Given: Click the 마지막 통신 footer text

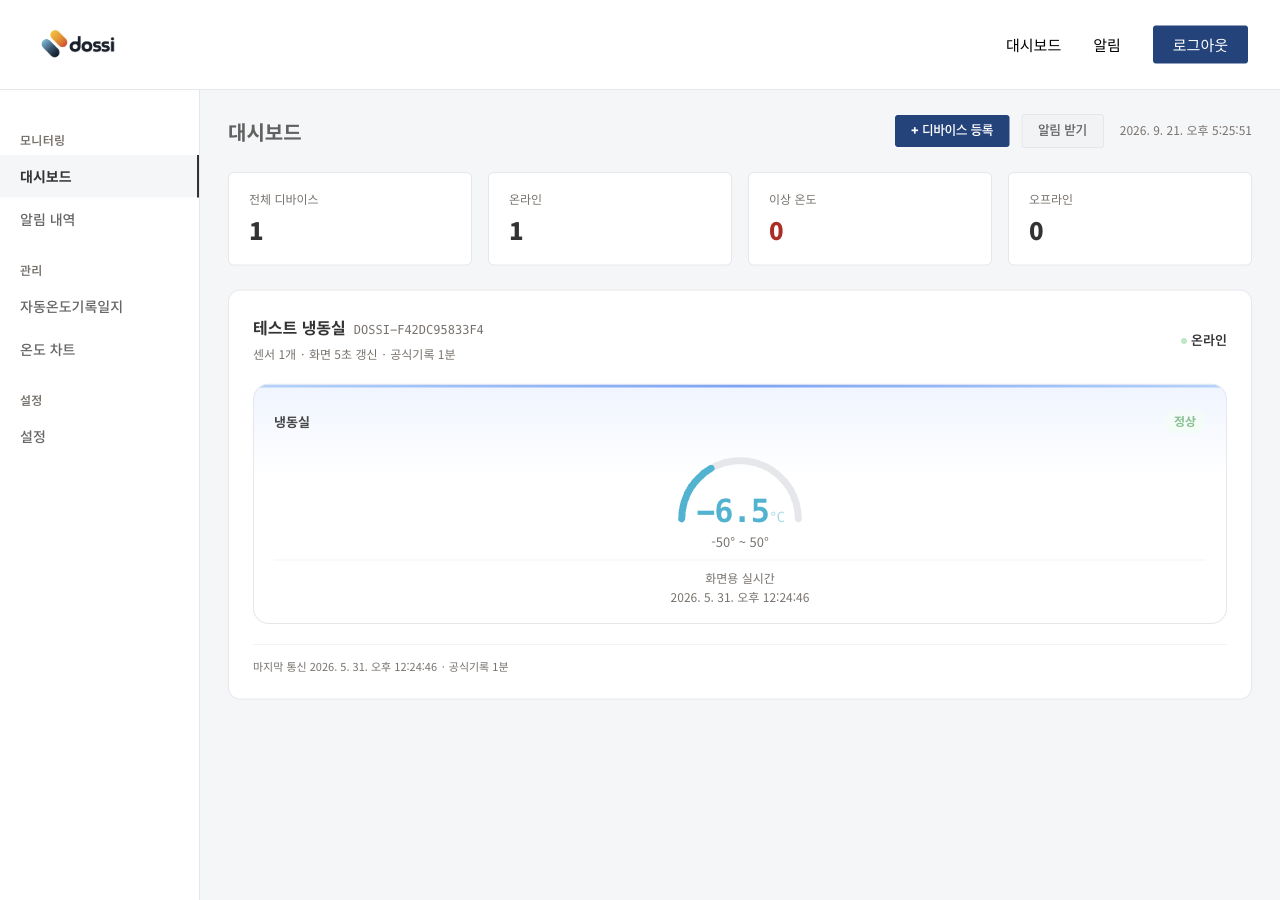Looking at the screenshot, I should coord(380,667).
